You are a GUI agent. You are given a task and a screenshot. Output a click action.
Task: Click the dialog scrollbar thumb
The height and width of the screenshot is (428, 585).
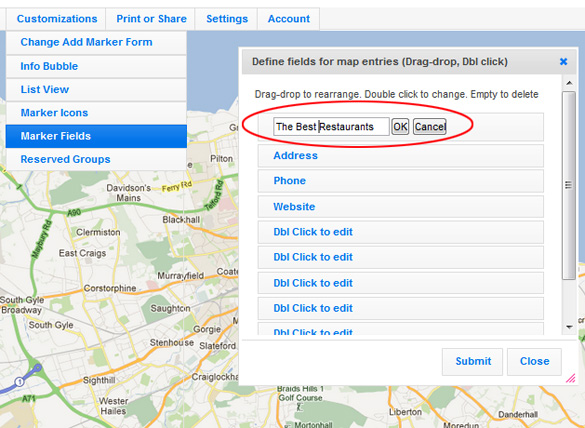(x=569, y=185)
